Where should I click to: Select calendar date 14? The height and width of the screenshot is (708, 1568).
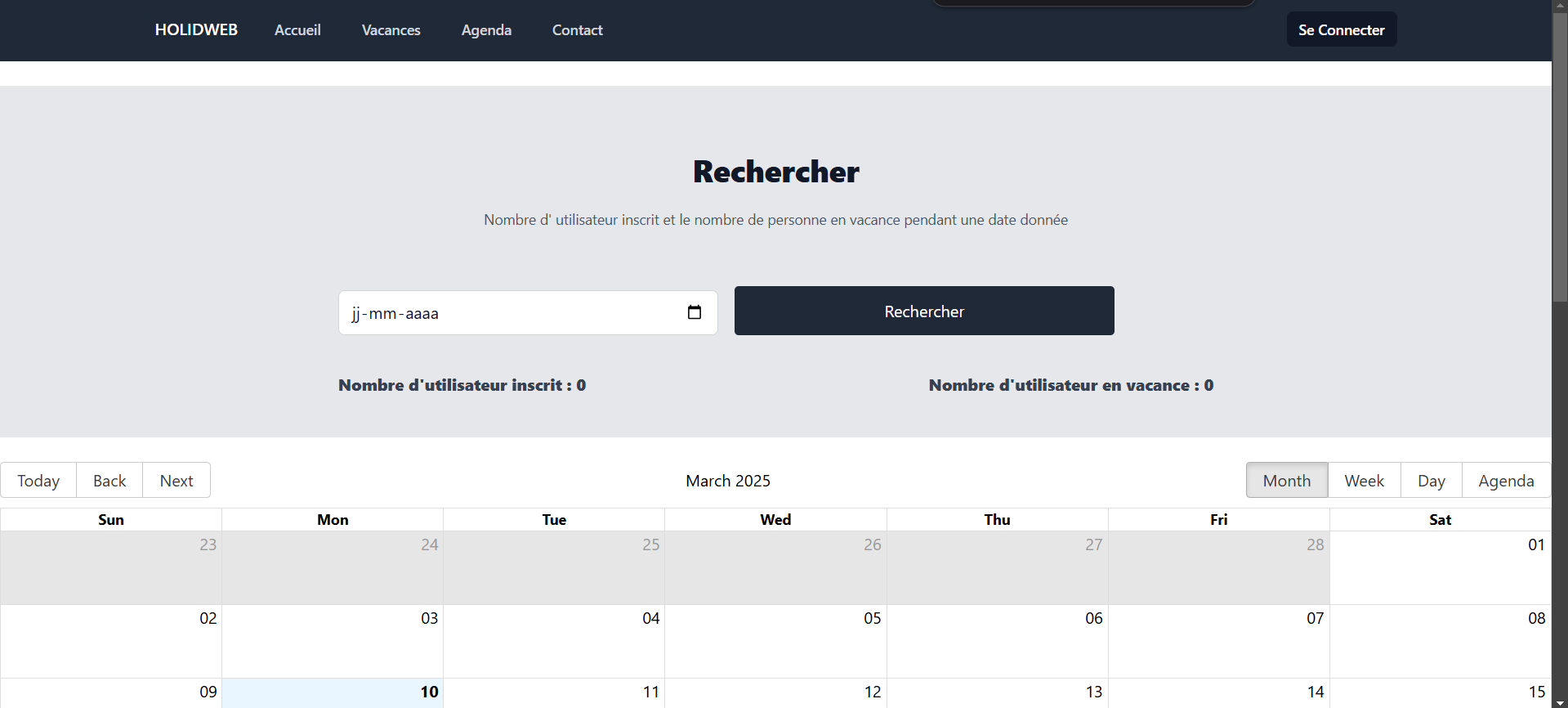coord(1316,692)
